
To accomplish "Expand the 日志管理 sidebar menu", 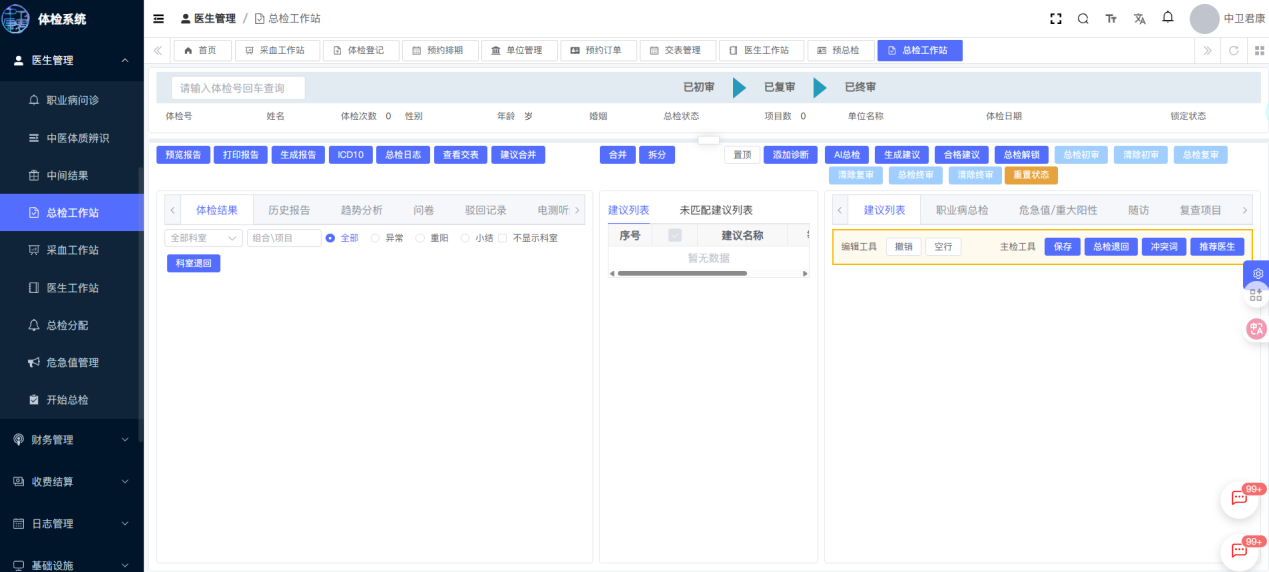I will (71, 523).
